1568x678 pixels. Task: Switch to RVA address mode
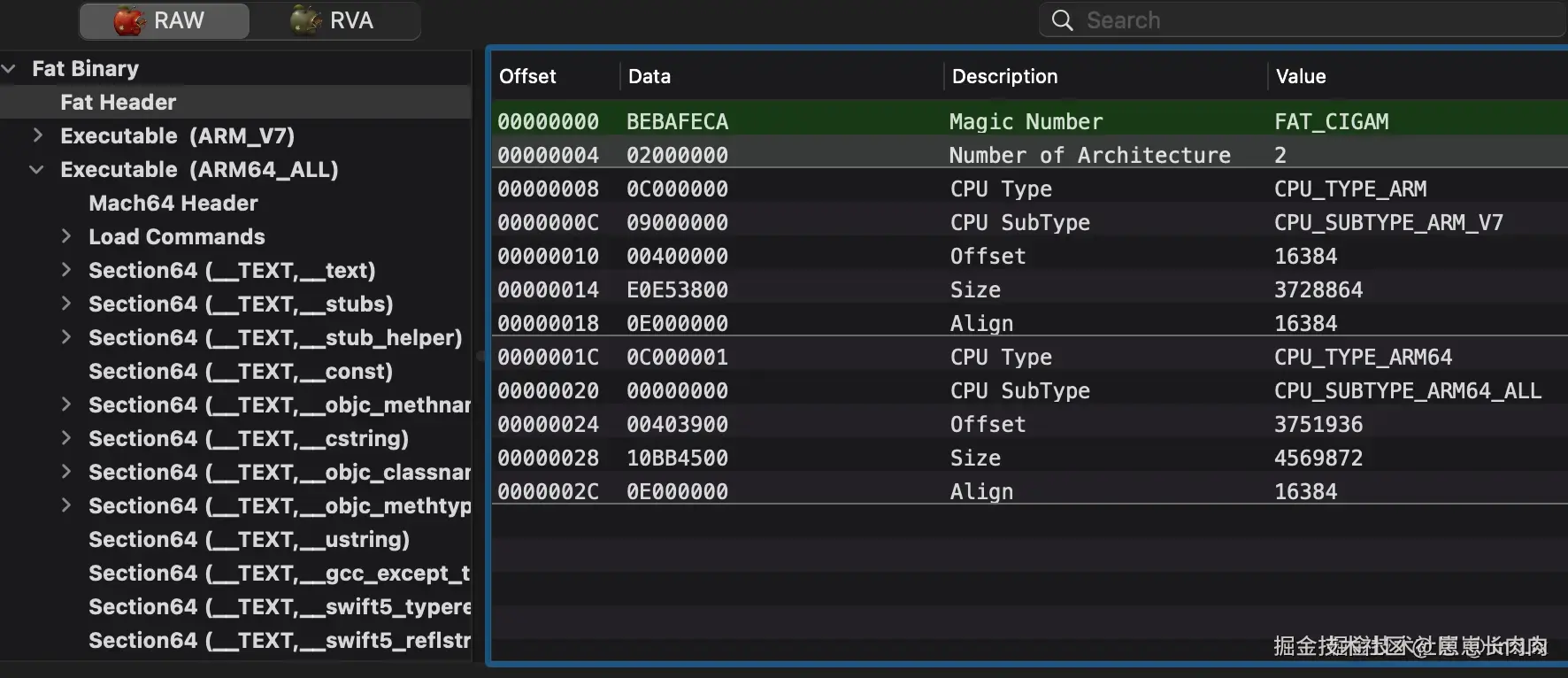pos(334,20)
